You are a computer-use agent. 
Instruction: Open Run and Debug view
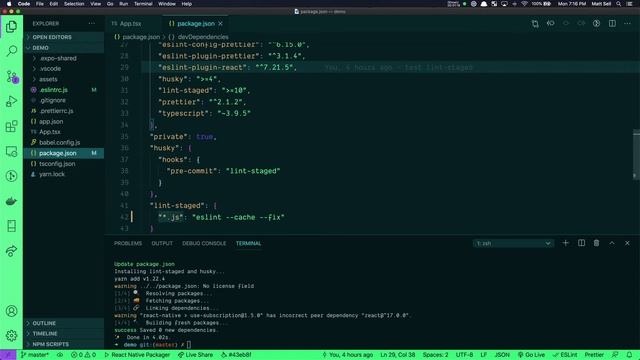[x=11, y=101]
